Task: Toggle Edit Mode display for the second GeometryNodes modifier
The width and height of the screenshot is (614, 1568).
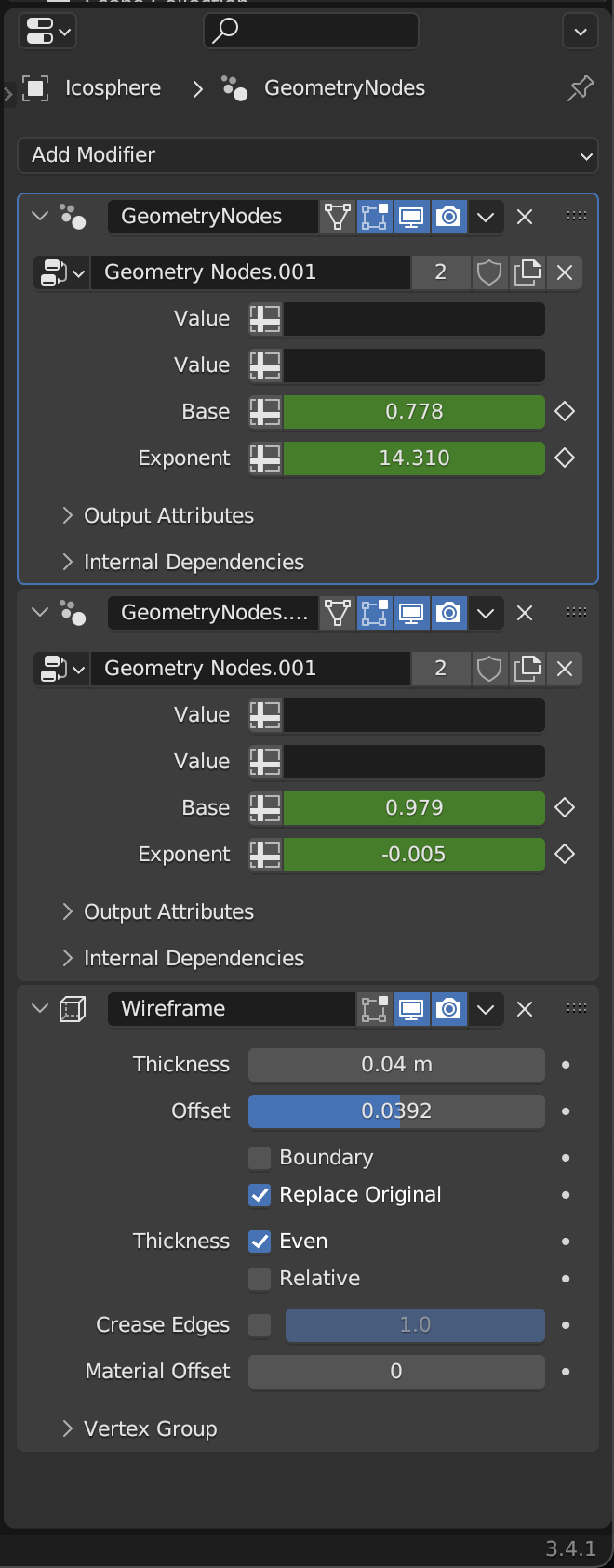Action: tap(375, 613)
